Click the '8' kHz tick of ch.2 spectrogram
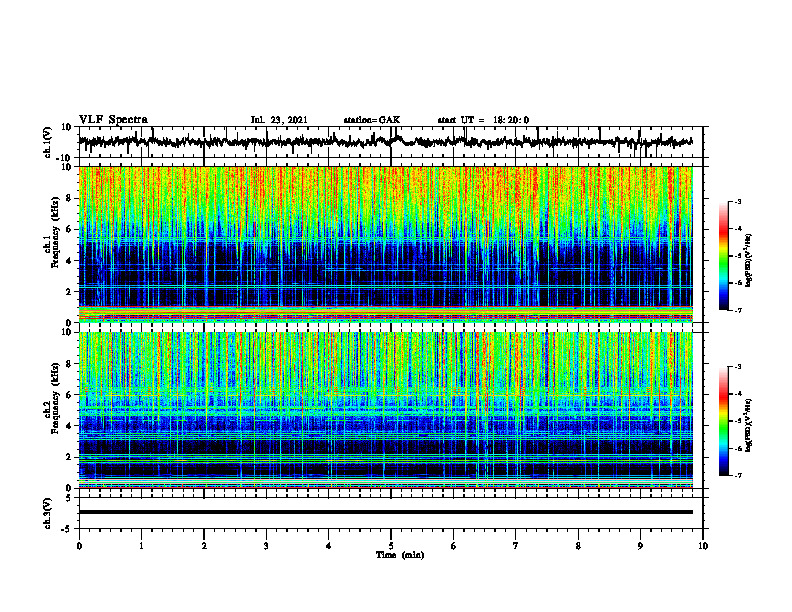The height and width of the screenshot is (612, 792). [x=69, y=364]
